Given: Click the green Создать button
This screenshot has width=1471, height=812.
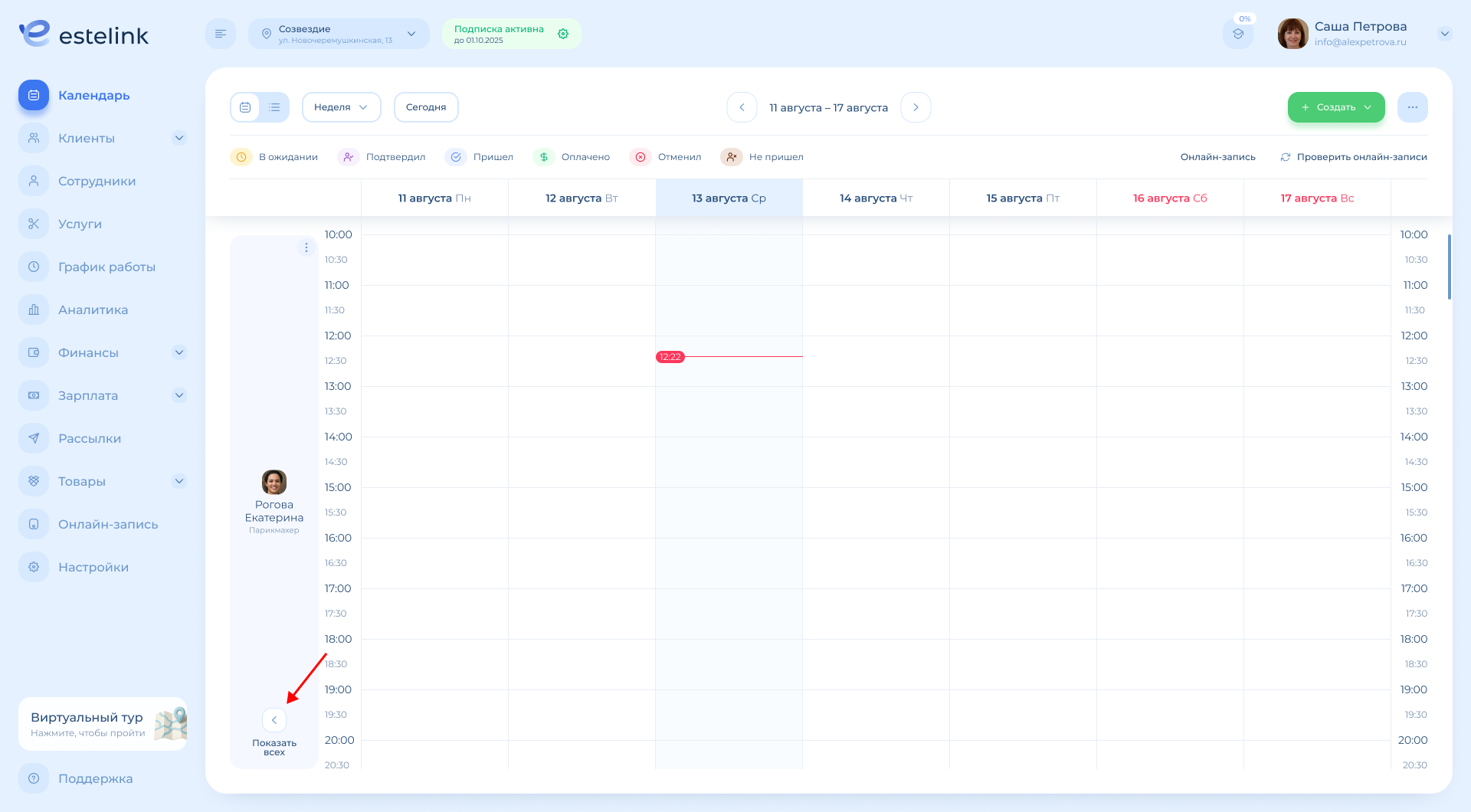Looking at the screenshot, I should (1335, 107).
